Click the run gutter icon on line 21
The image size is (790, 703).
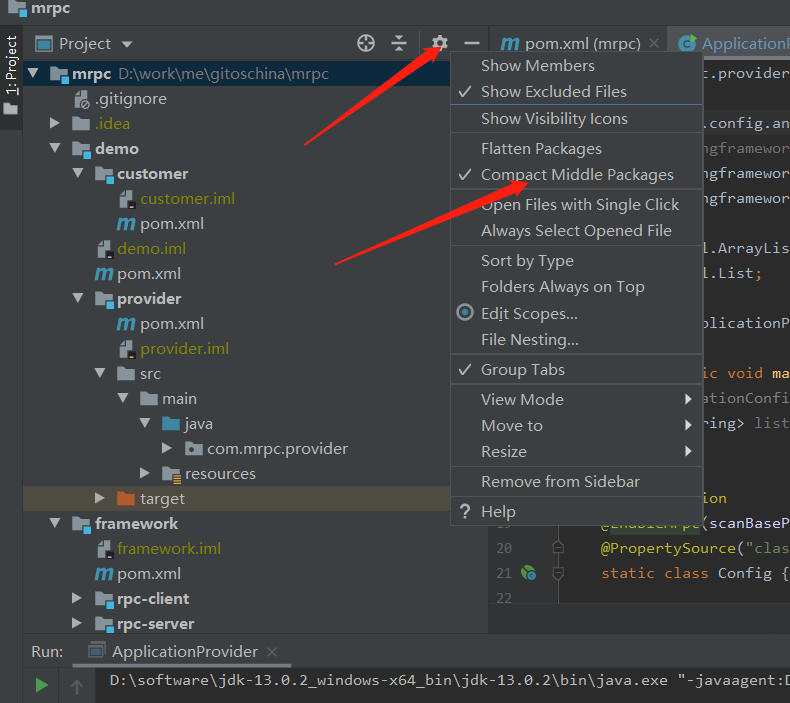click(x=529, y=573)
